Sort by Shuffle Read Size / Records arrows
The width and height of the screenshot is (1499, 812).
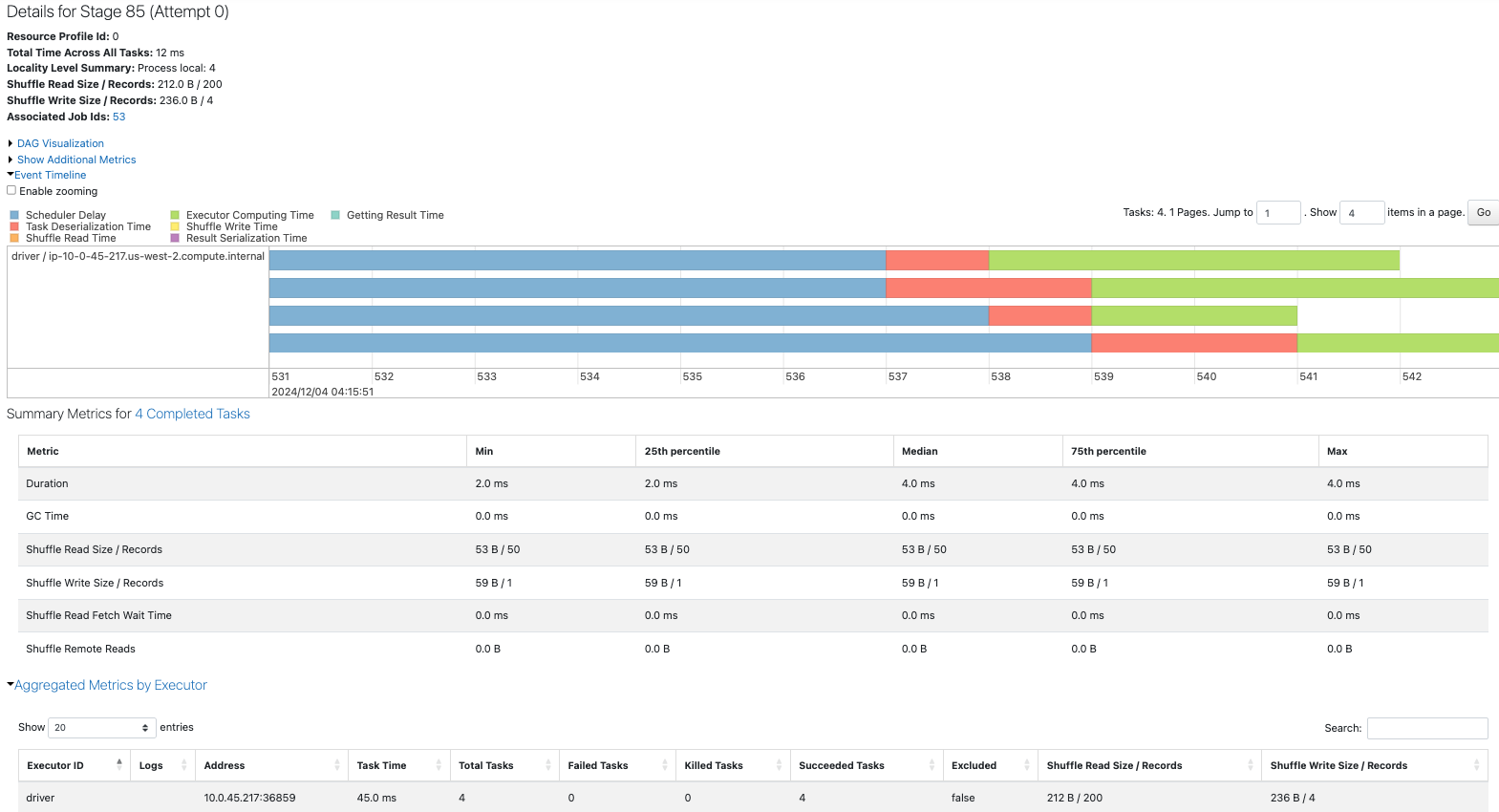(x=1251, y=765)
